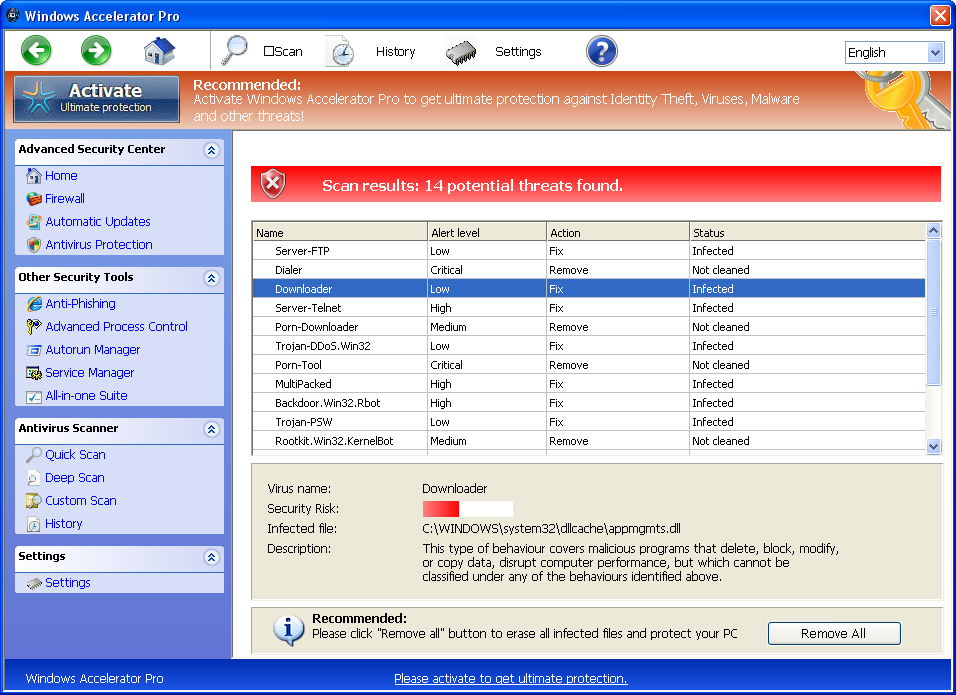
Task: Click the Custom Scan icon
Action: pyautogui.click(x=34, y=501)
